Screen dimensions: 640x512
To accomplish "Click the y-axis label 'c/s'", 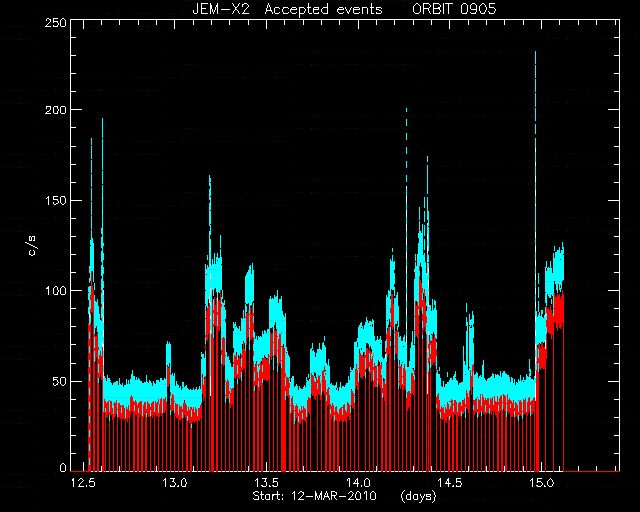I will click(32, 246).
